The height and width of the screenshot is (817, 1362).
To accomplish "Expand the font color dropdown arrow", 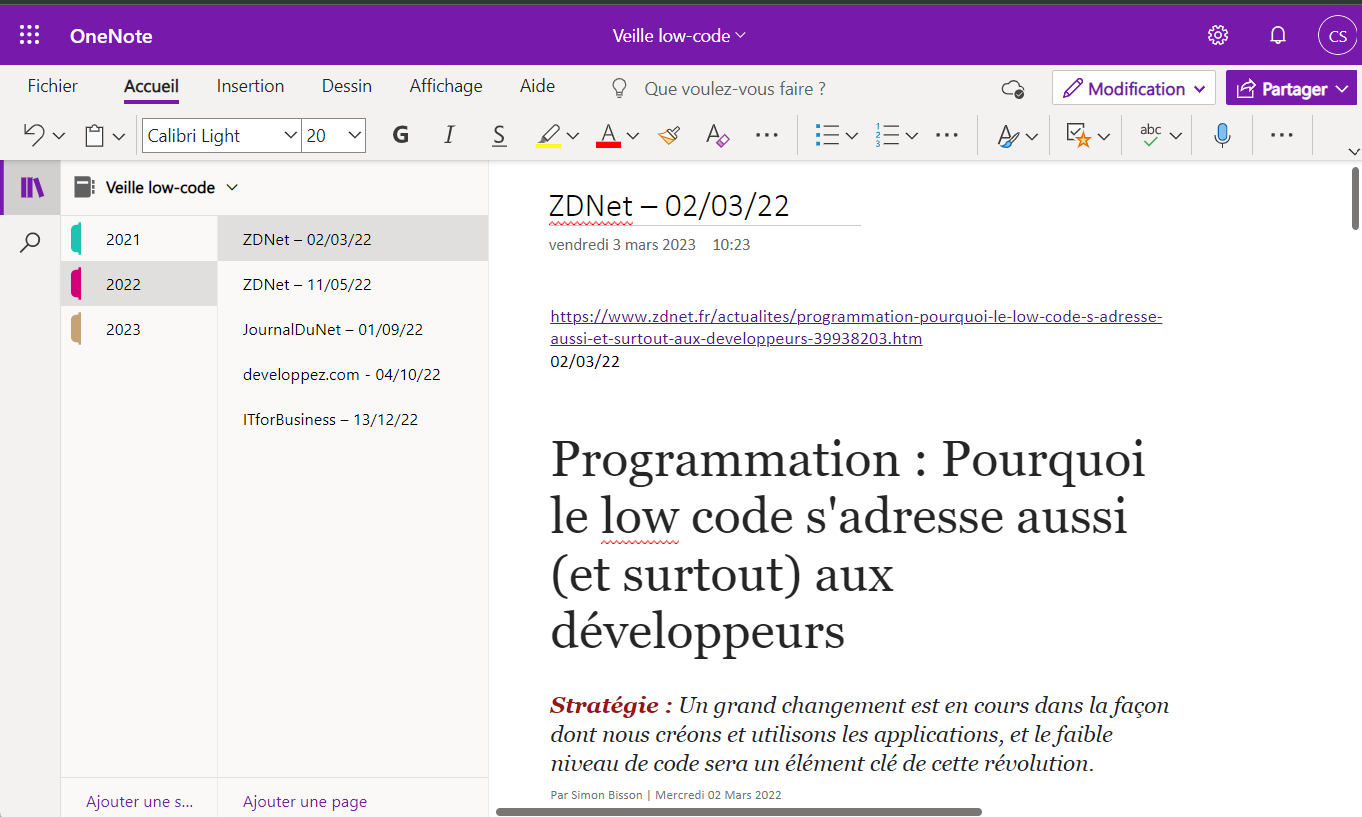I will tap(633, 136).
